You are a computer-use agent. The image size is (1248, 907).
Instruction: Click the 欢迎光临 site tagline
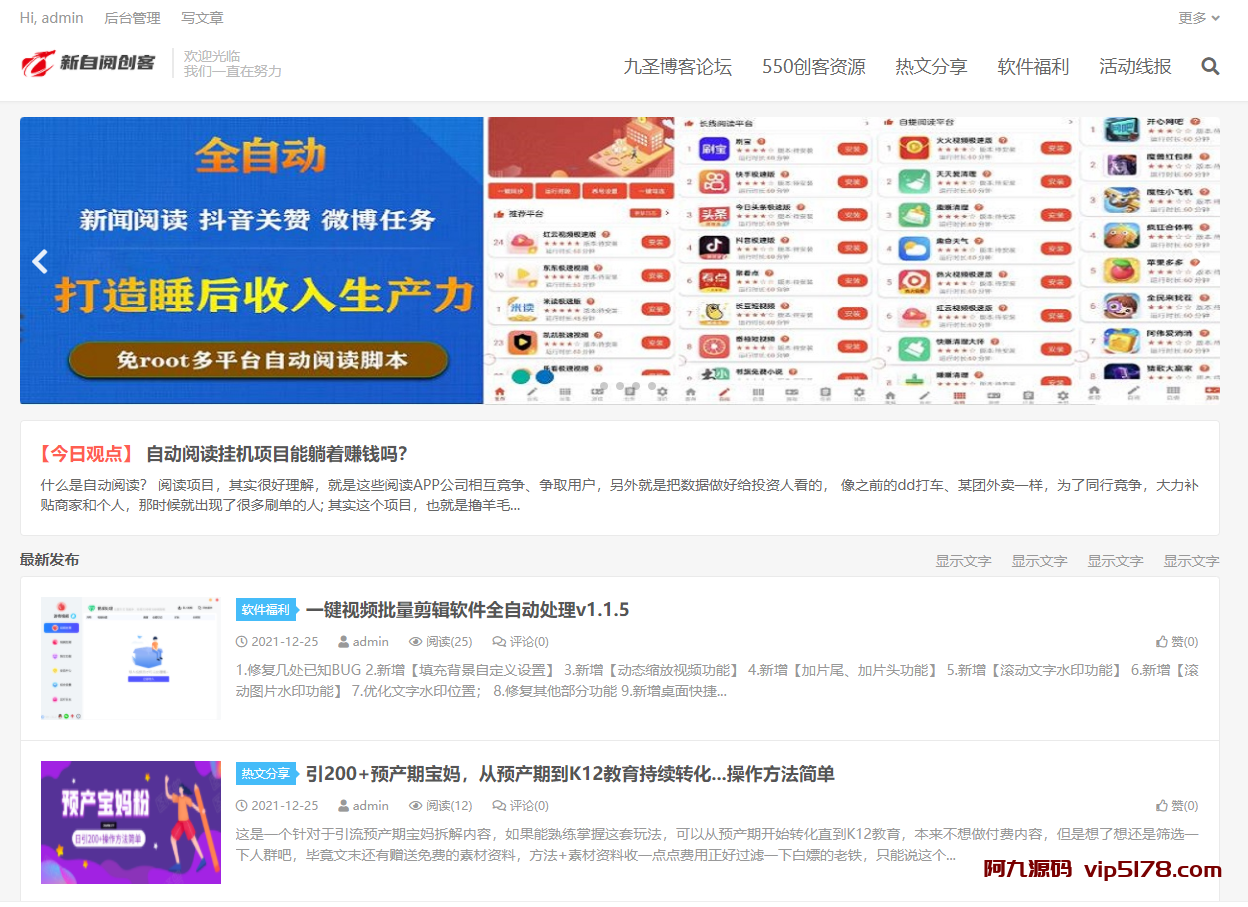pos(211,56)
